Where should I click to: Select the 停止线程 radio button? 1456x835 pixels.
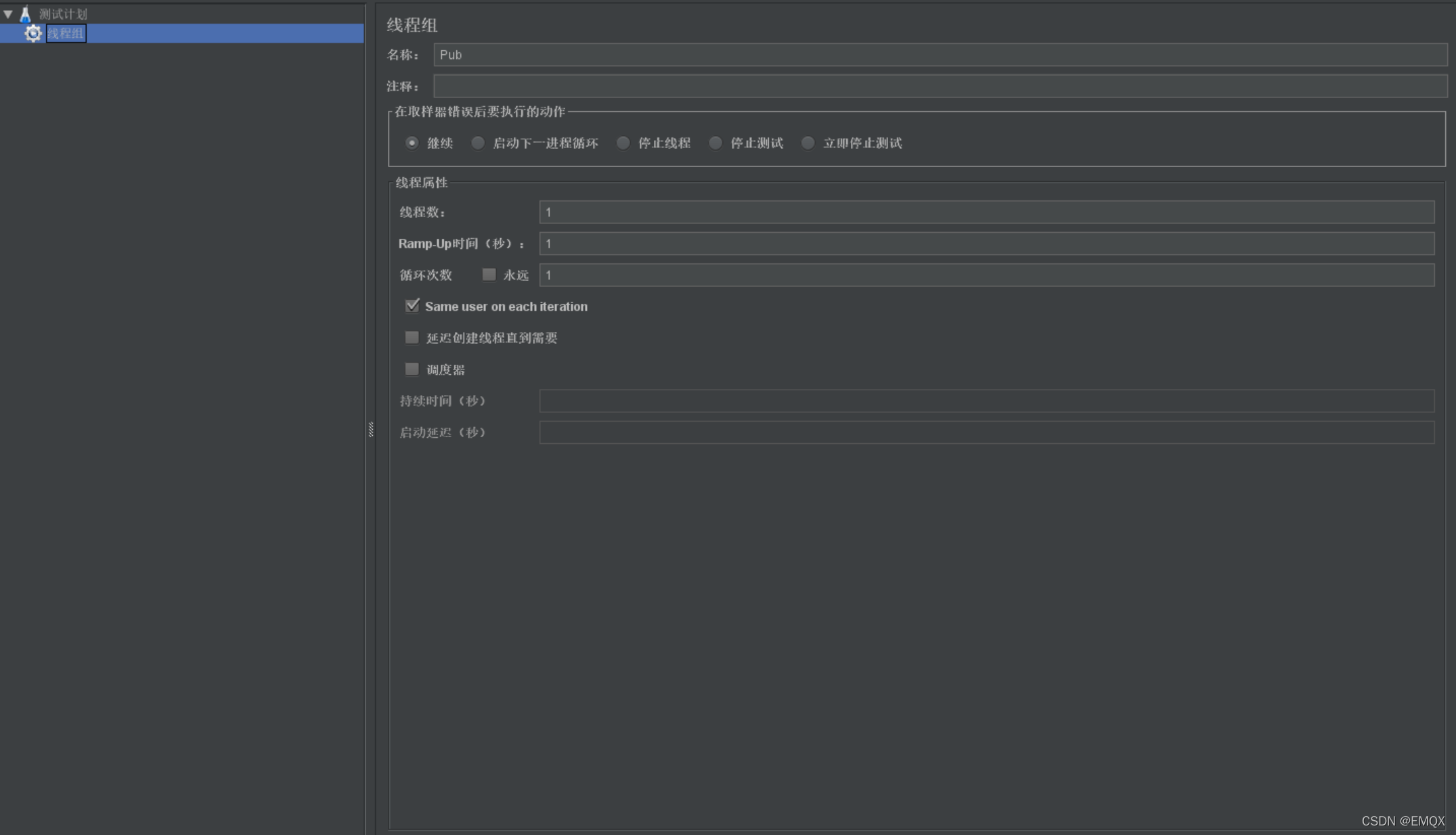coord(623,143)
